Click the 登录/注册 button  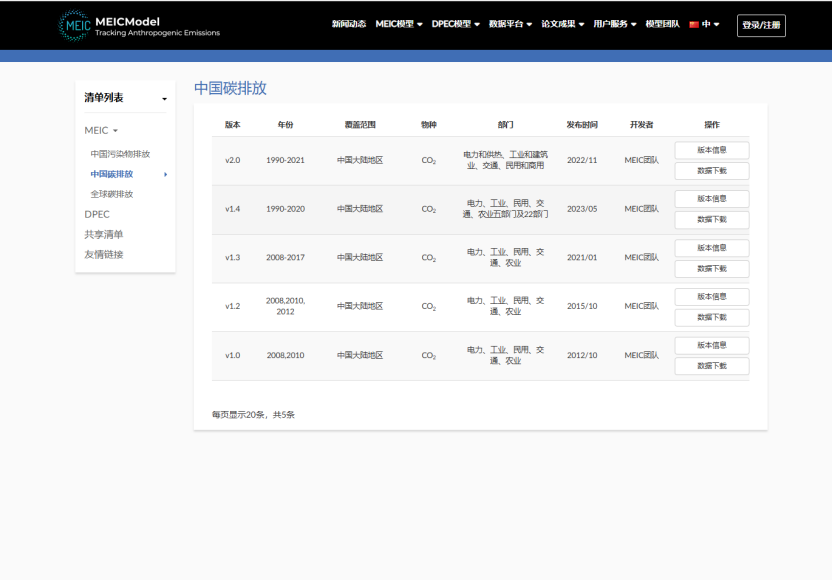pyautogui.click(x=761, y=25)
